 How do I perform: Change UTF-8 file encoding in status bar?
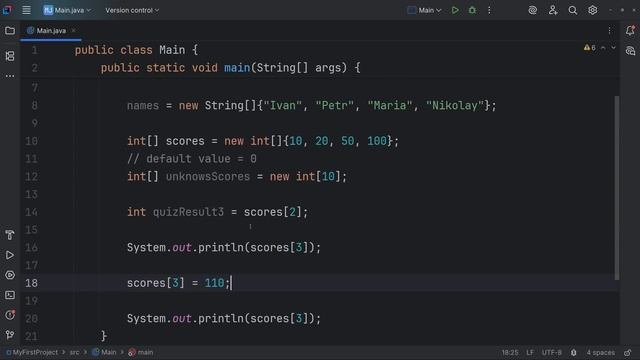[x=551, y=352]
